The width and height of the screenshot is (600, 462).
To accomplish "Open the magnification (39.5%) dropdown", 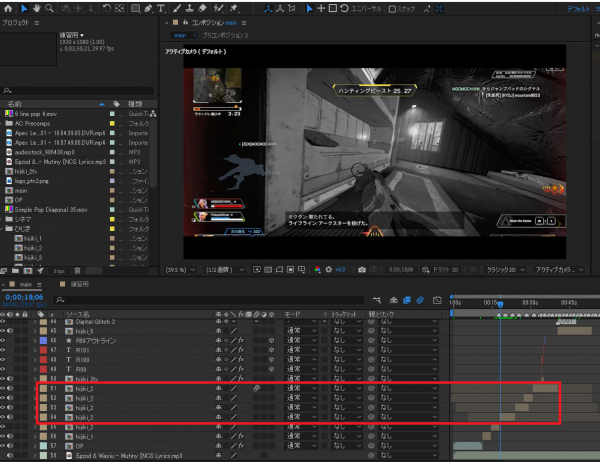I will click(x=180, y=270).
